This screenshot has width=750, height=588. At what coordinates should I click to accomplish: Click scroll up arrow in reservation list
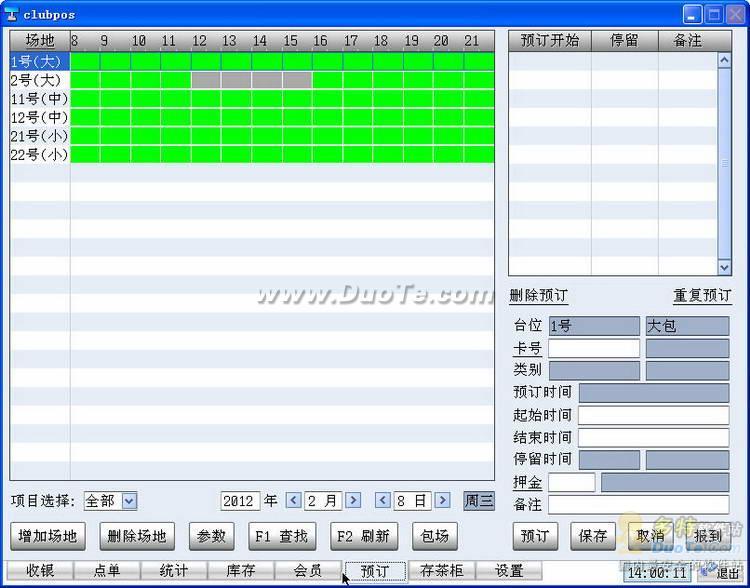tap(725, 60)
